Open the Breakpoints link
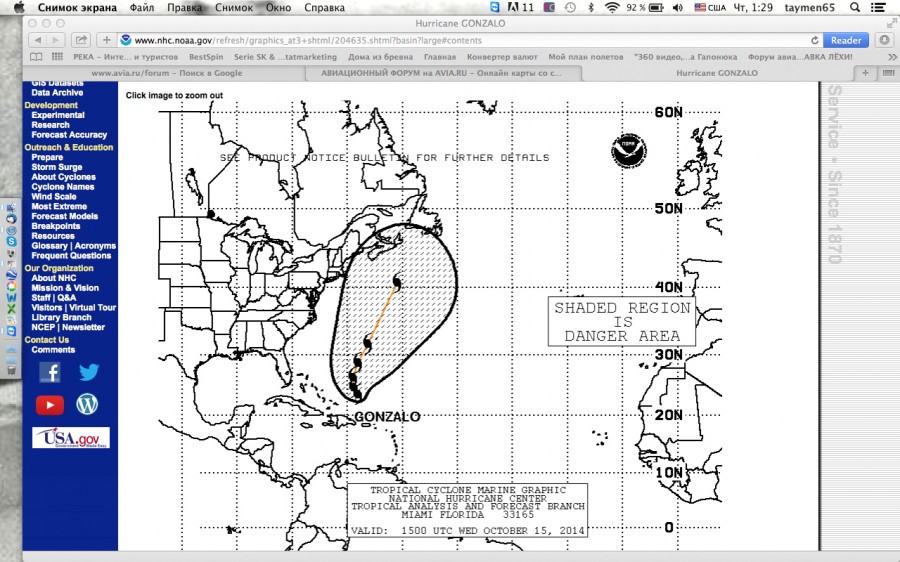 click(56, 226)
